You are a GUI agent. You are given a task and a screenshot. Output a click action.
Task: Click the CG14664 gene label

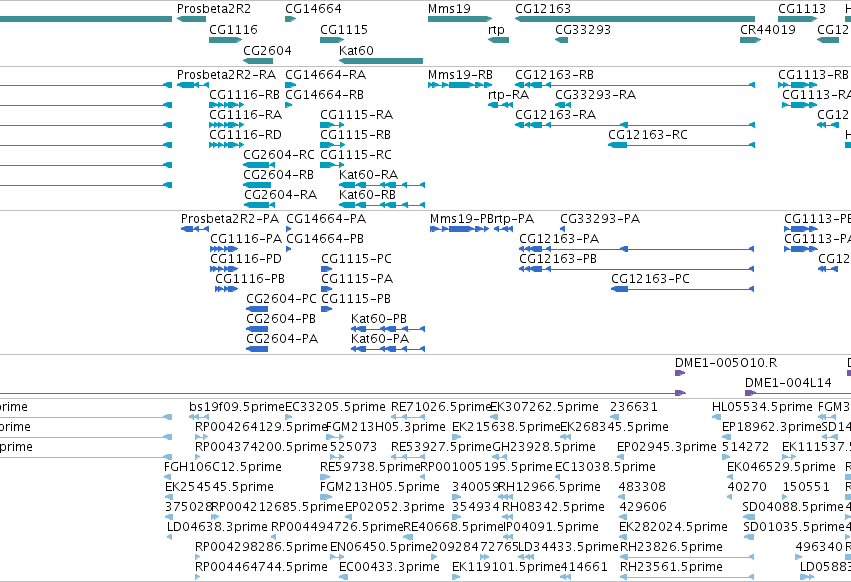click(313, 9)
